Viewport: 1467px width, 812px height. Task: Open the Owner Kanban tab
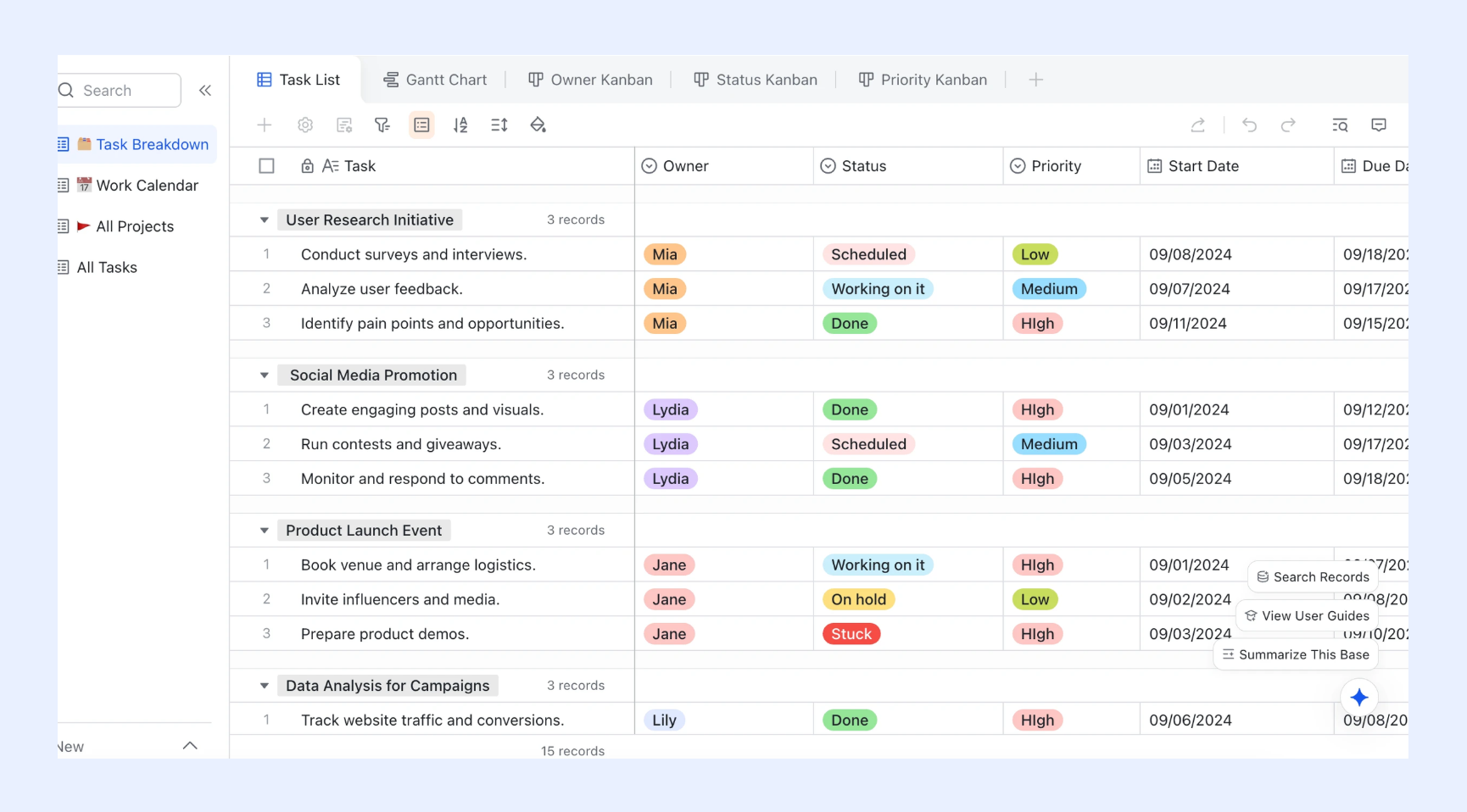[590, 80]
